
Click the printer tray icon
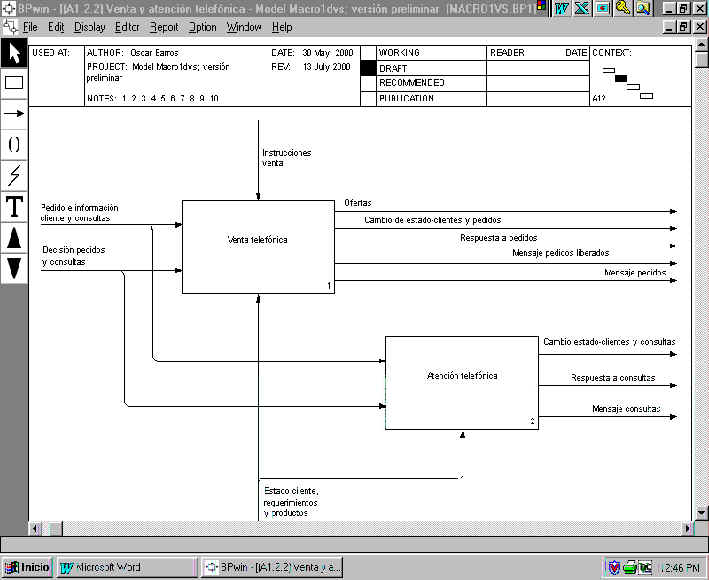[629, 567]
